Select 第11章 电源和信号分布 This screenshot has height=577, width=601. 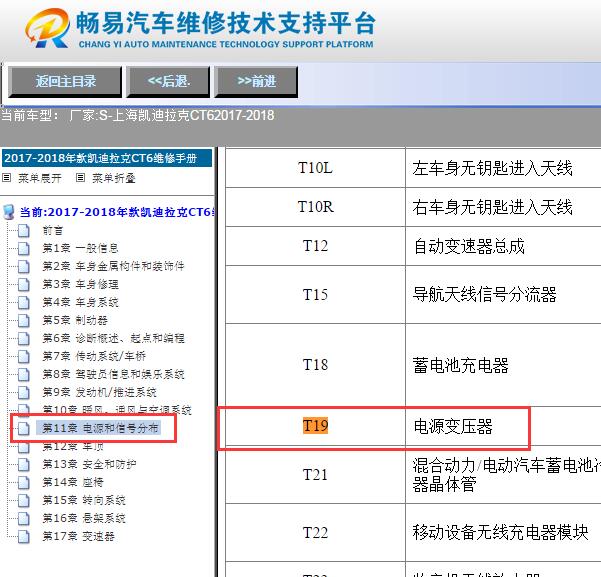point(100,428)
